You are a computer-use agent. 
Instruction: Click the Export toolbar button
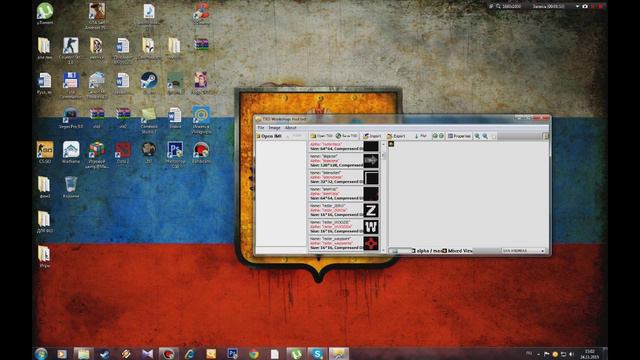pos(396,136)
